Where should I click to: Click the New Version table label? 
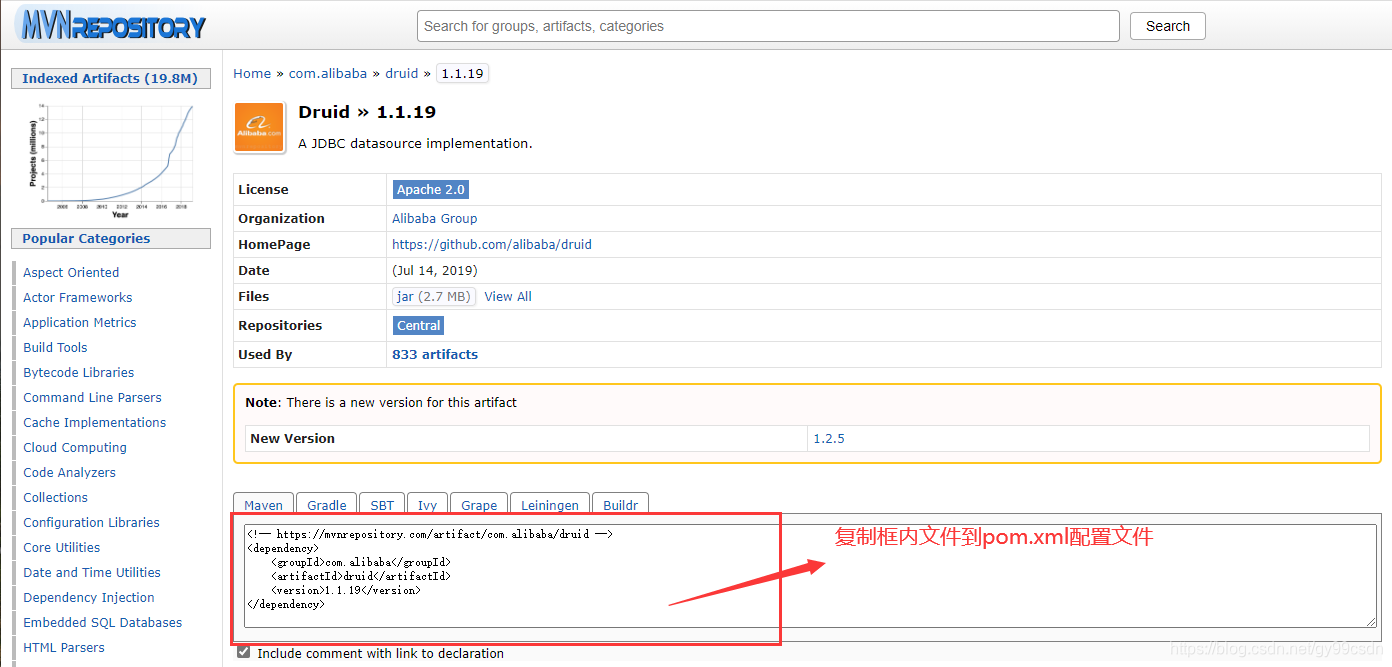[293, 438]
